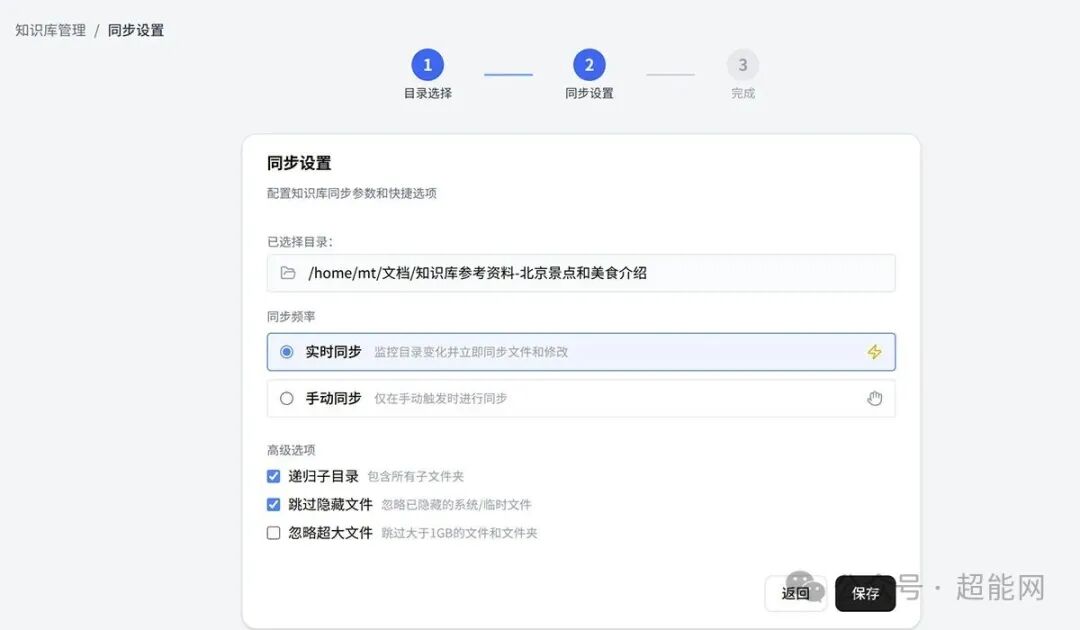
Task: Open 知识库管理 from the breadcrumb
Action: [49, 30]
